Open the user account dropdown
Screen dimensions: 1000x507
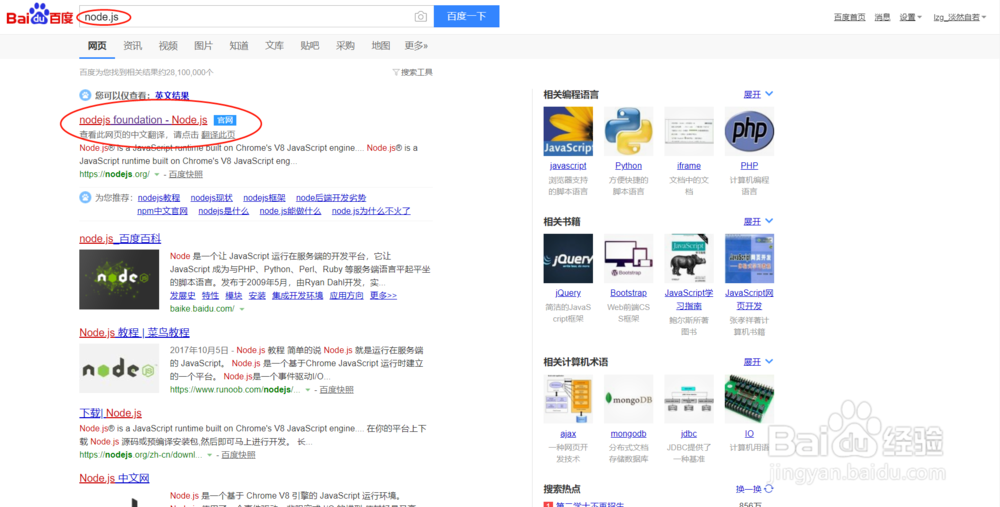[x=960, y=17]
